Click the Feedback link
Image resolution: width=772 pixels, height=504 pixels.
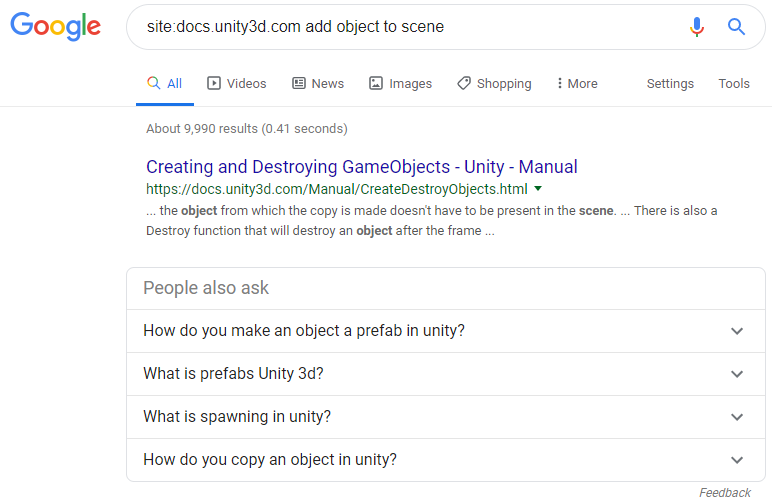point(725,493)
